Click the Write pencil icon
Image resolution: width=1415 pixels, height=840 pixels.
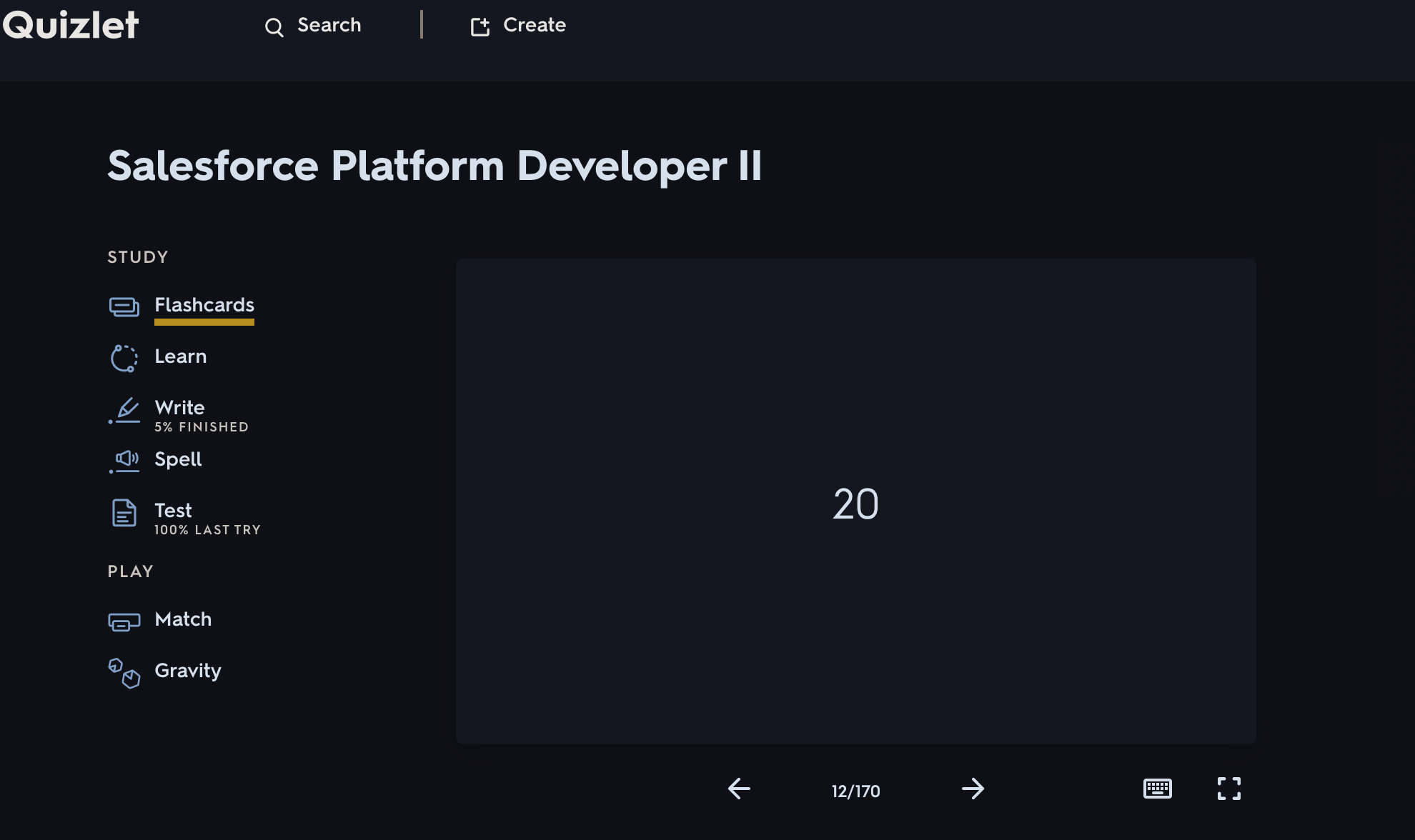124,411
